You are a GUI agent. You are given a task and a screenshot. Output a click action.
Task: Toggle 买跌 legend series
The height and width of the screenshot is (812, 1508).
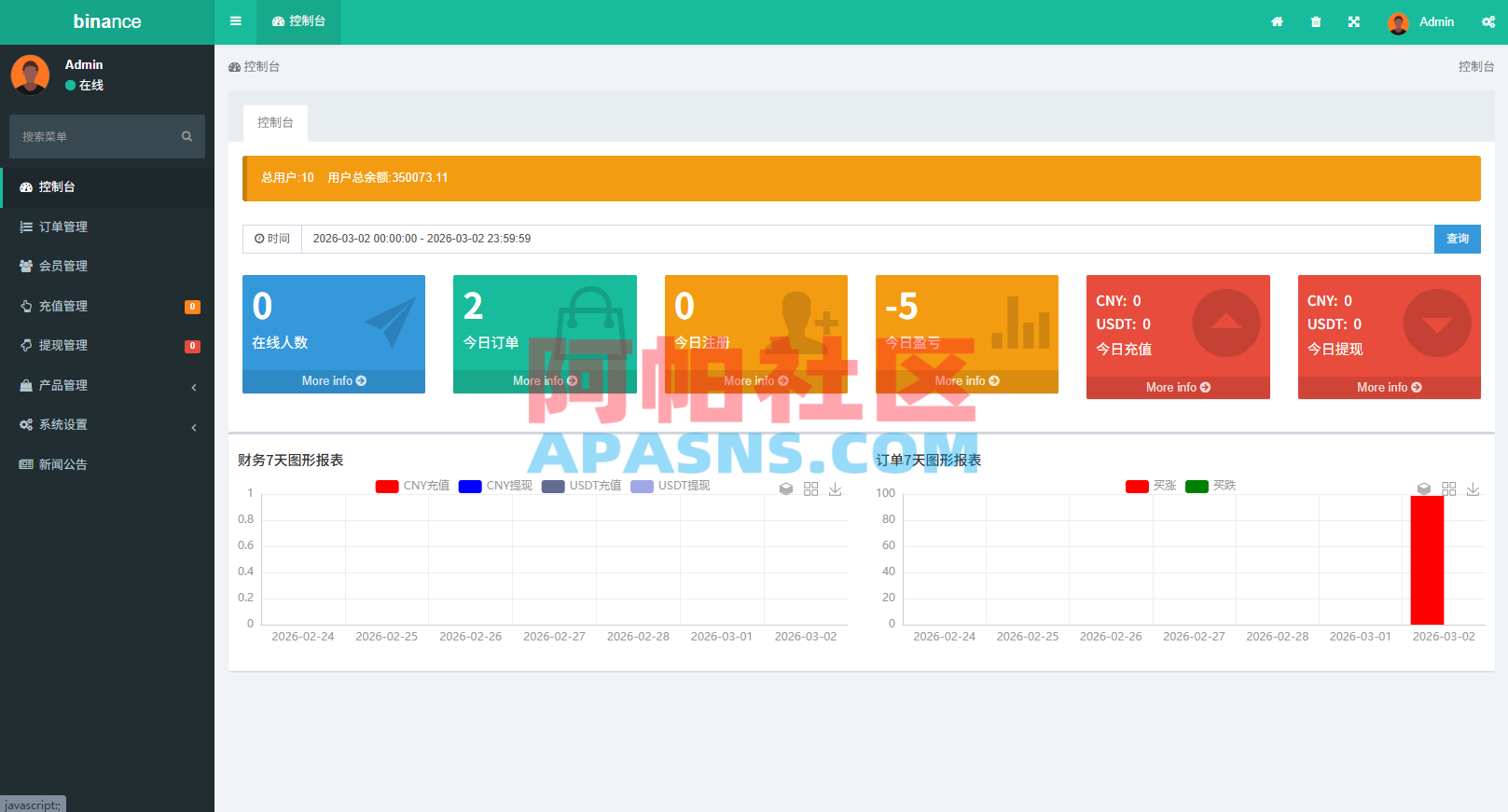point(1211,486)
